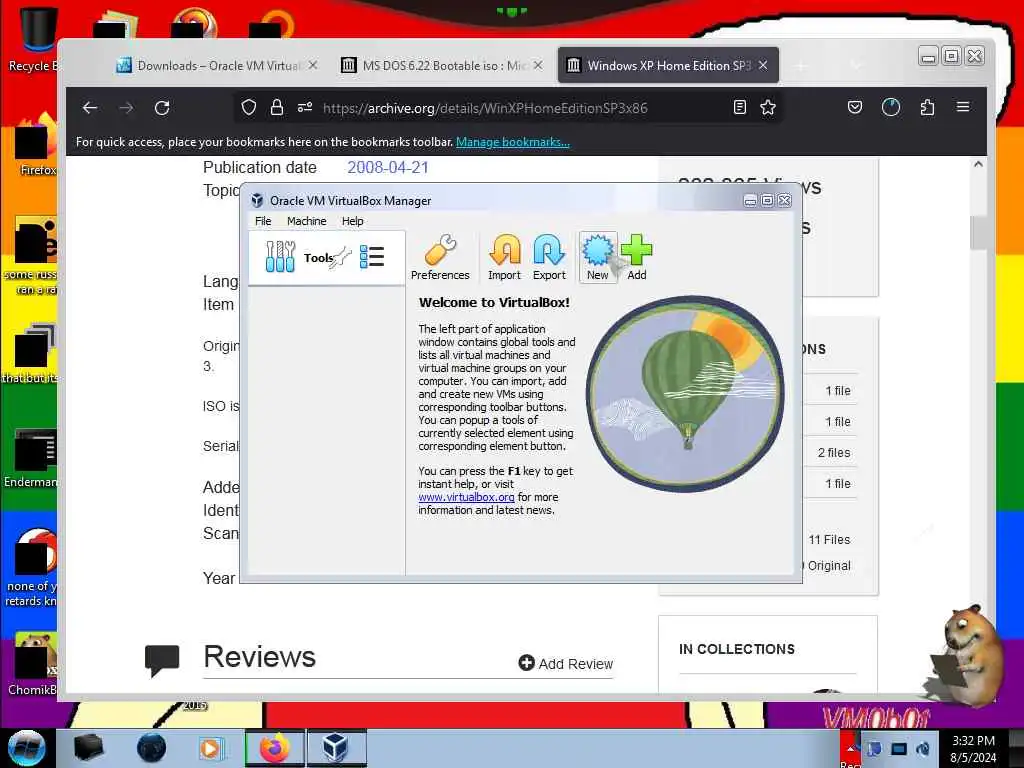Click scroll-up arrow of page scrollbar
Image resolution: width=1024 pixels, height=768 pixels.
click(978, 165)
